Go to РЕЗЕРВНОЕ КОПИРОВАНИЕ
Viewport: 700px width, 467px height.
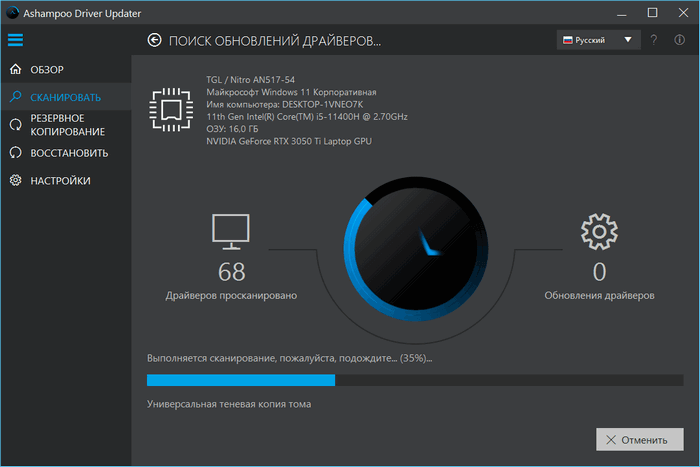(66, 125)
